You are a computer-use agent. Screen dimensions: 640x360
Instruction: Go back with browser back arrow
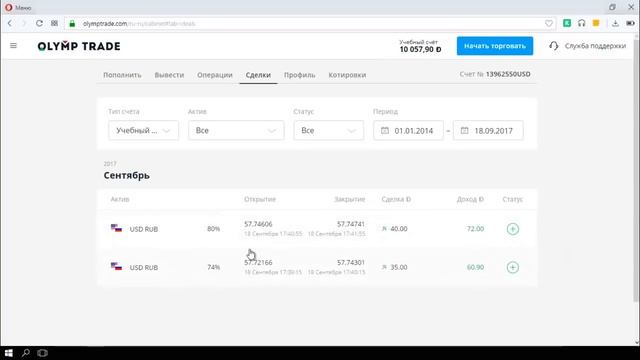tap(10, 24)
